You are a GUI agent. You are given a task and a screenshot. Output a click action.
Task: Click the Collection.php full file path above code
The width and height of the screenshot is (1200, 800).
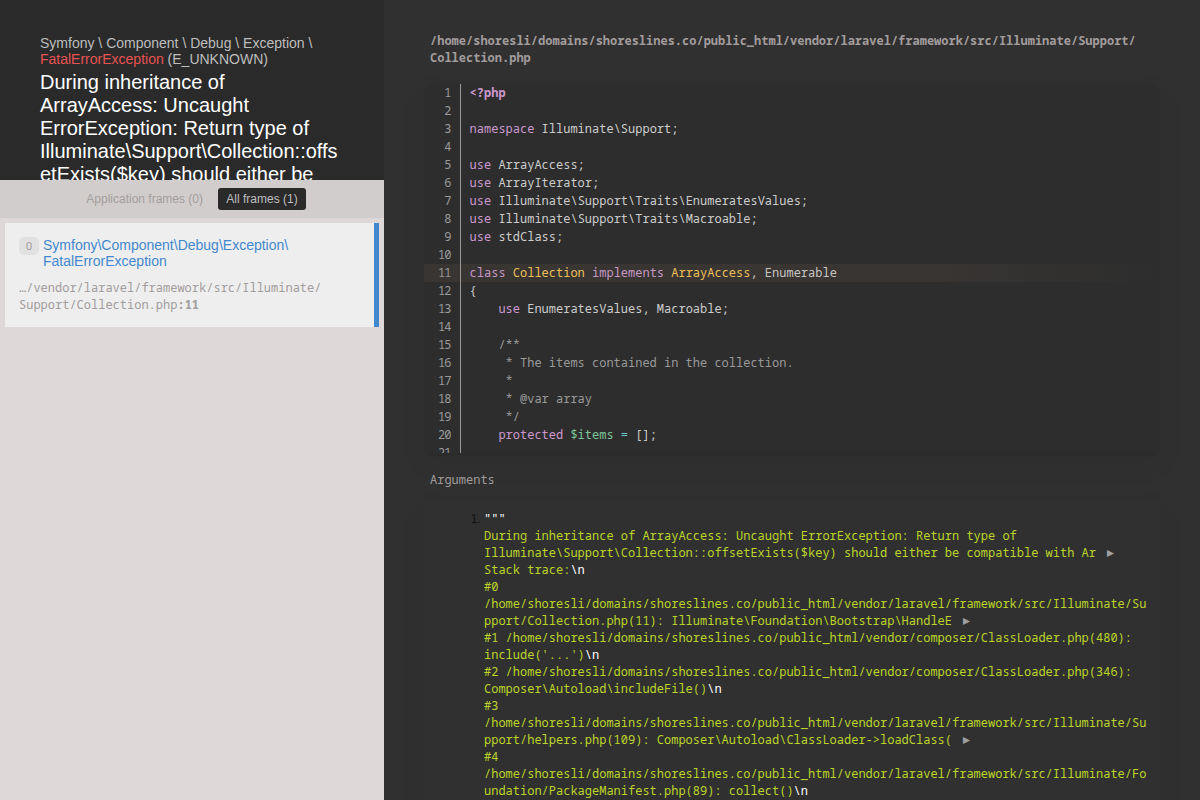[782, 49]
